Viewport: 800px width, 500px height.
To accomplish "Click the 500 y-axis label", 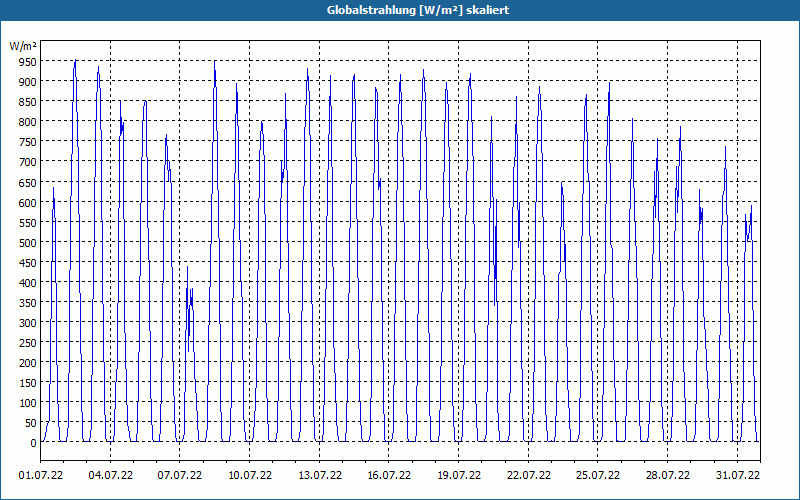I will point(27,242).
